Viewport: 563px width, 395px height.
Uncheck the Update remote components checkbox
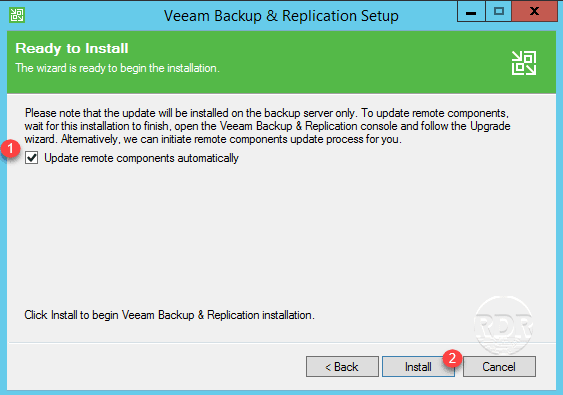[x=32, y=158]
